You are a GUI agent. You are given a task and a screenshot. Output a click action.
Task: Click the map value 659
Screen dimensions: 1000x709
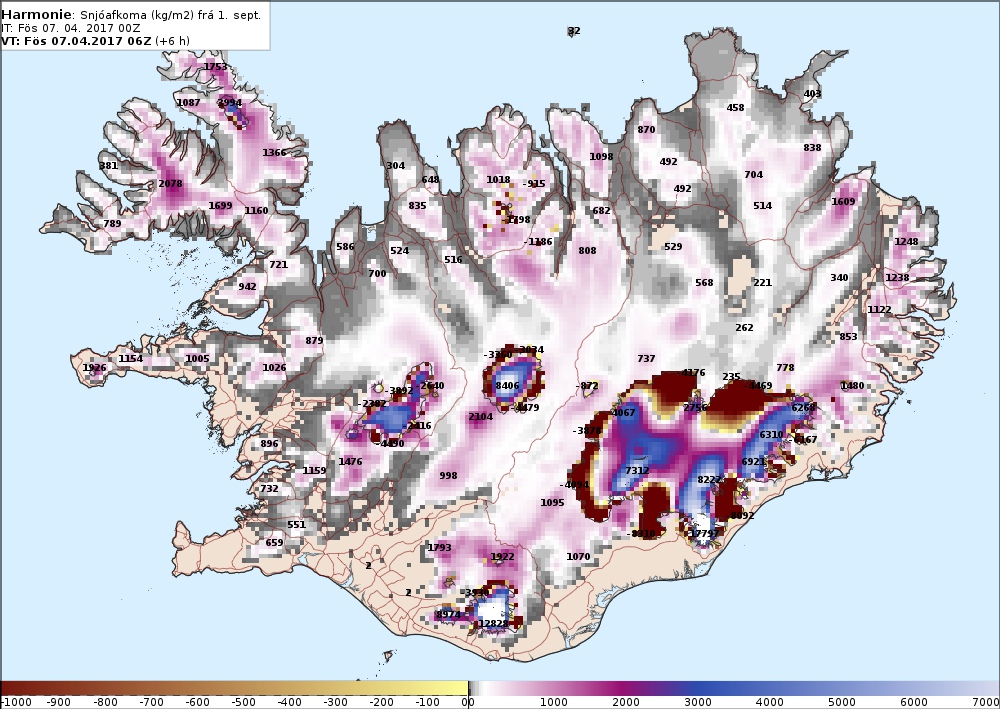coord(274,543)
